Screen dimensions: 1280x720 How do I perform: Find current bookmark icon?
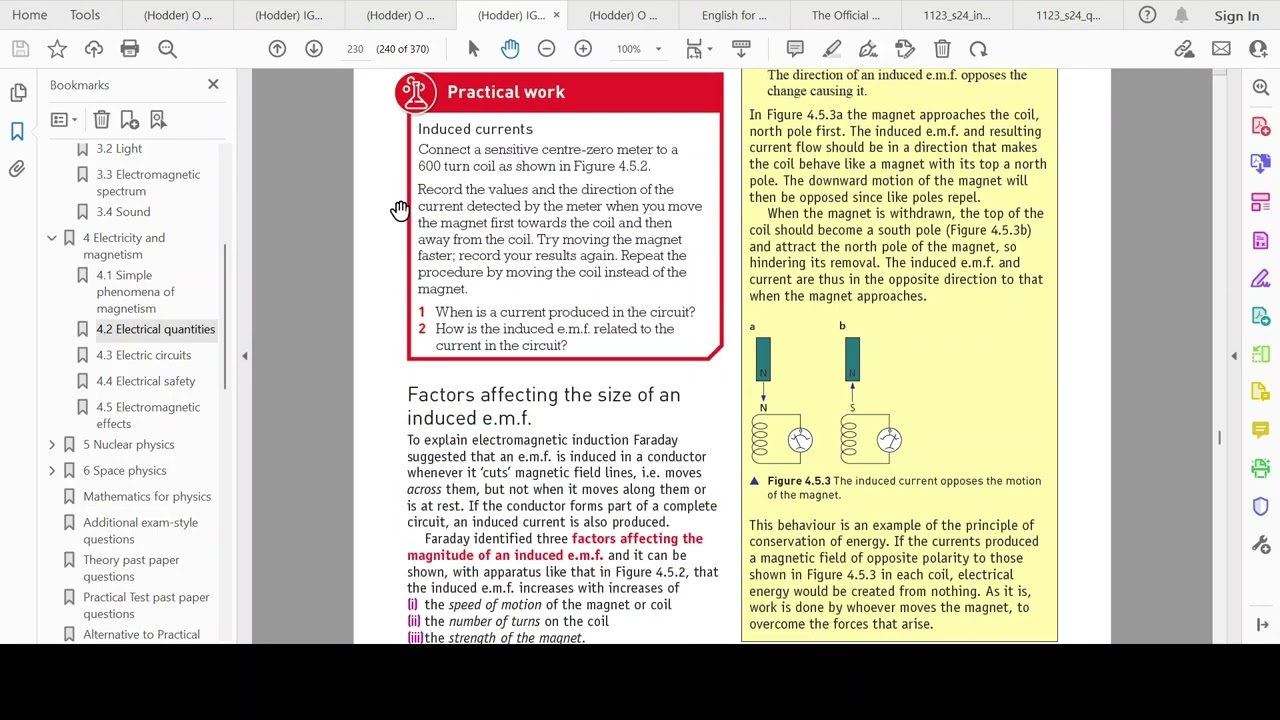coord(158,120)
